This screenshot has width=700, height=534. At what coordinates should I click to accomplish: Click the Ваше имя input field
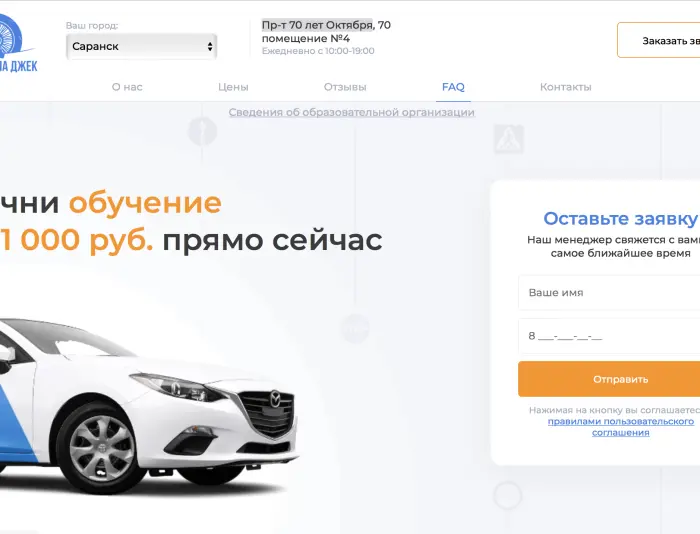tap(609, 292)
